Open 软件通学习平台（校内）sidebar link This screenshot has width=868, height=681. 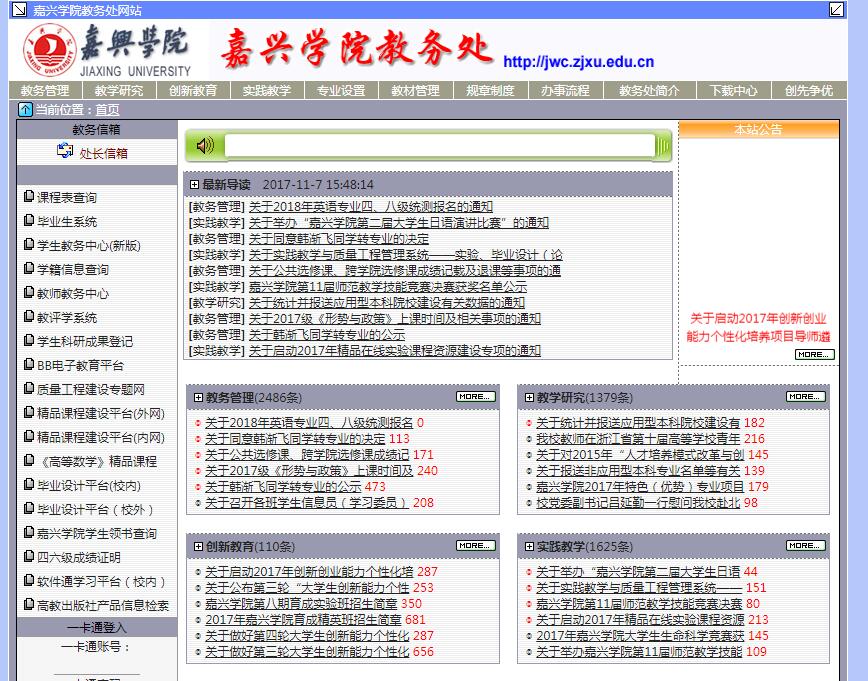pos(101,581)
